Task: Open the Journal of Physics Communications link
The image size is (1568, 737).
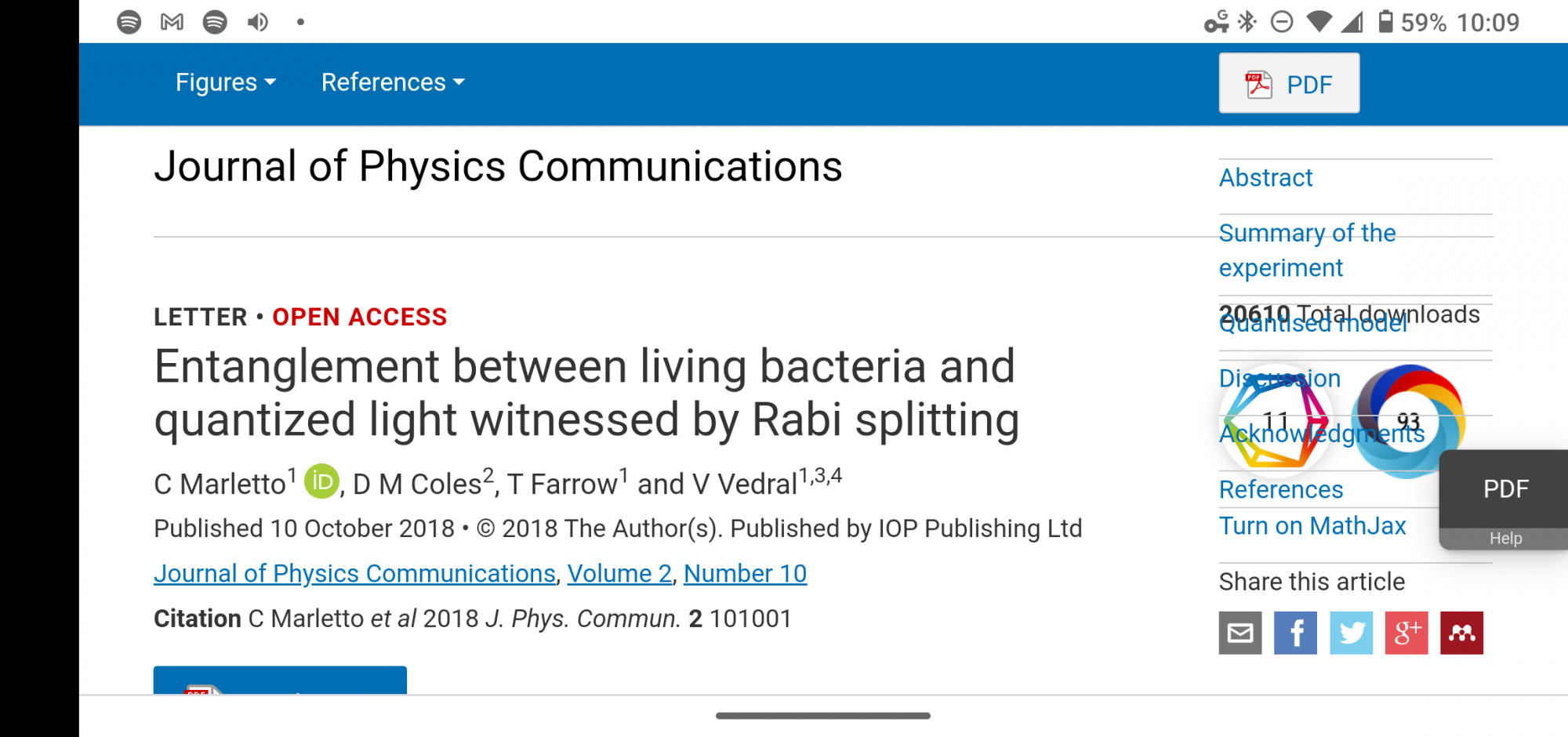Action: pos(354,573)
